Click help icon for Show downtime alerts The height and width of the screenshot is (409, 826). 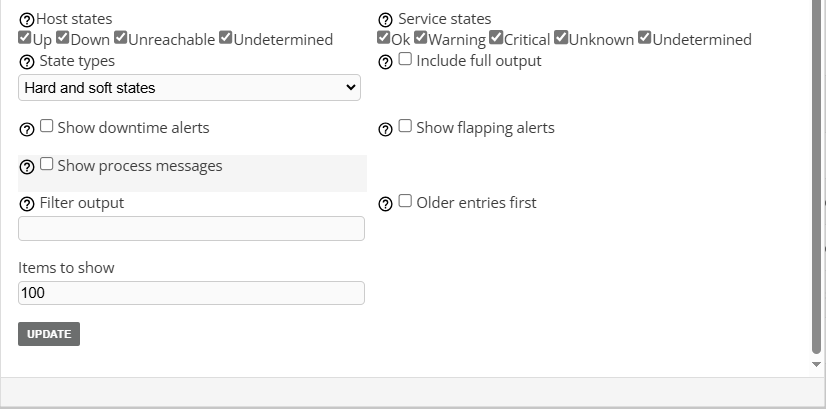(27, 129)
